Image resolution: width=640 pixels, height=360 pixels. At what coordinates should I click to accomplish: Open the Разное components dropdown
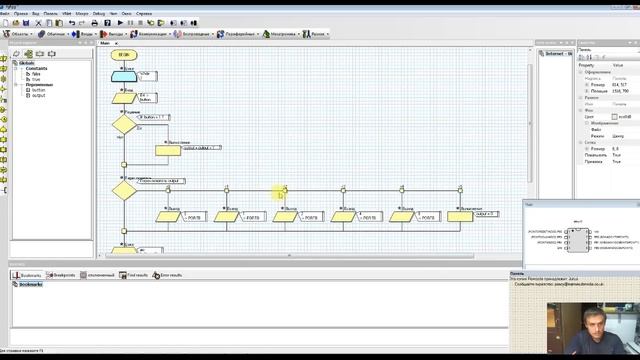coord(316,34)
